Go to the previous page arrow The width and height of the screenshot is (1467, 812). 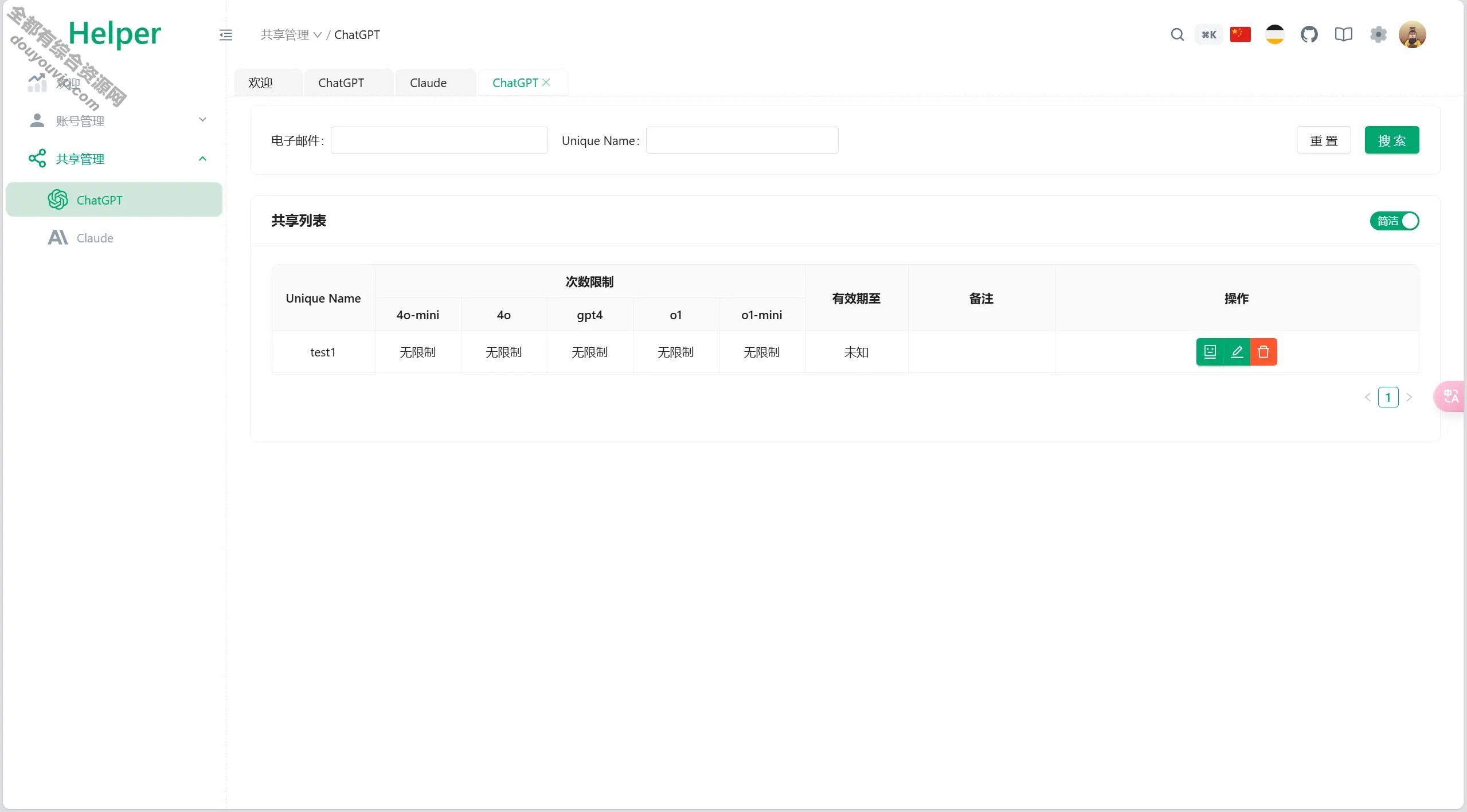[1367, 397]
